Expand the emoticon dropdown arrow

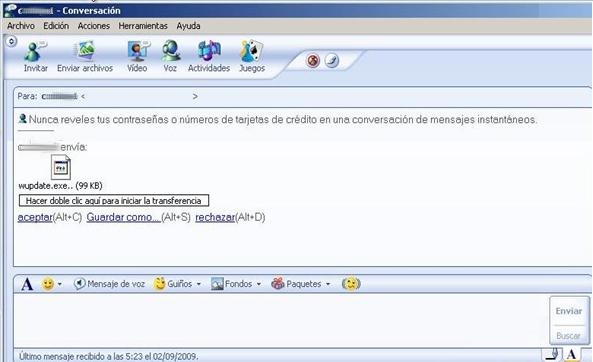point(60,284)
